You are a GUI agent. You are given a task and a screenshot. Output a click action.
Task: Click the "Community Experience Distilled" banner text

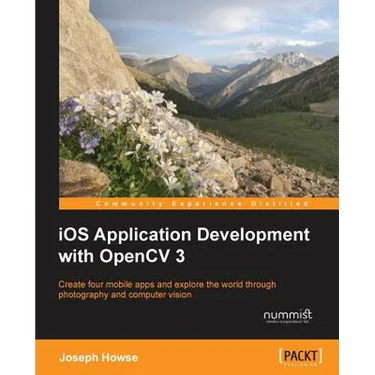point(202,204)
